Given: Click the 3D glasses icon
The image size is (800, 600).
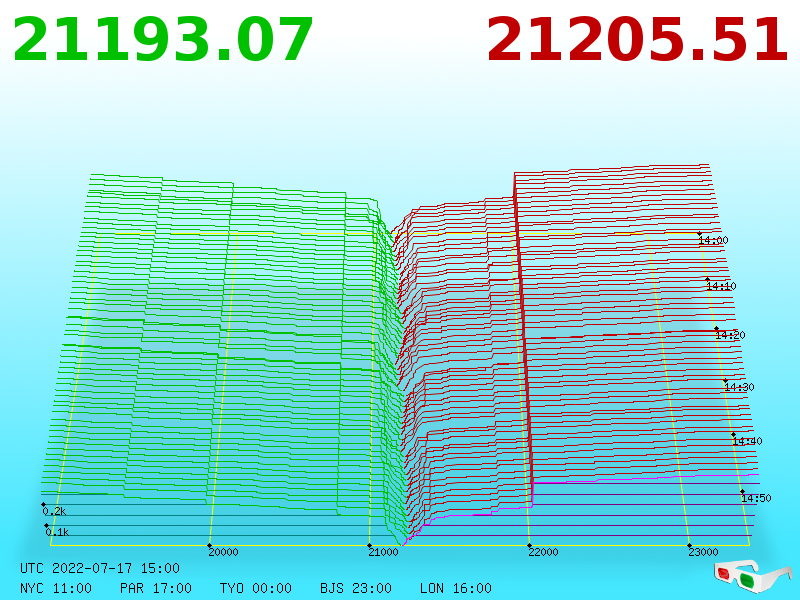Looking at the screenshot, I should tap(752, 575).
